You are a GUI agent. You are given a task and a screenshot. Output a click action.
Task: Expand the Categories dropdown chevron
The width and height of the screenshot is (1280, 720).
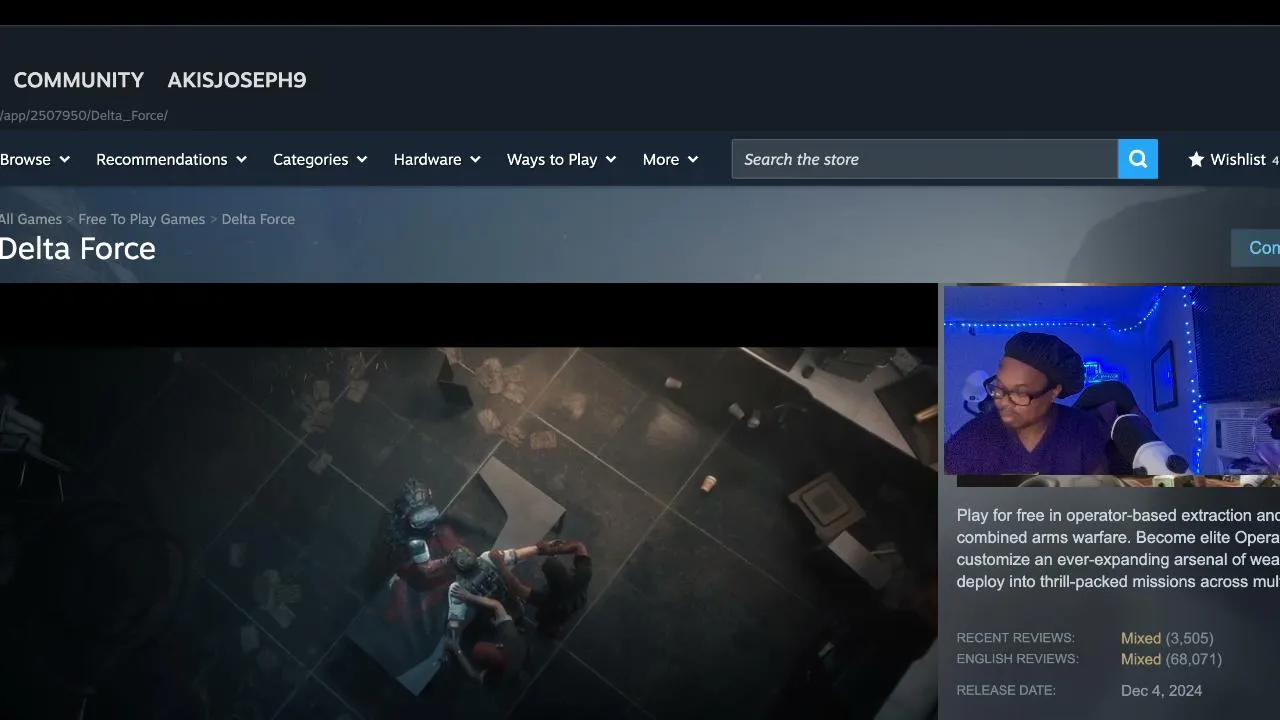[x=362, y=159]
